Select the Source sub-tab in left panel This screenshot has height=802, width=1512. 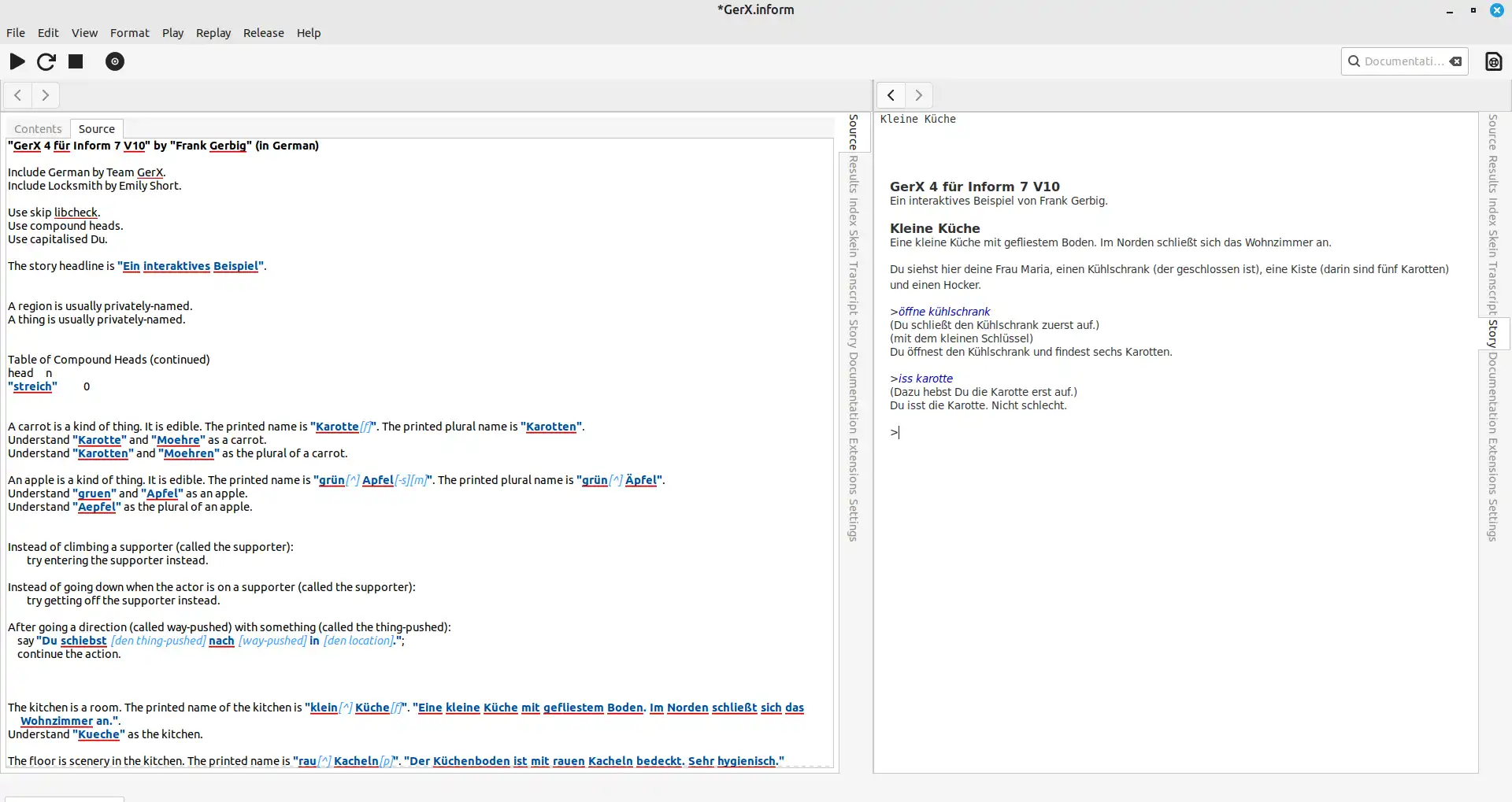pyautogui.click(x=97, y=129)
